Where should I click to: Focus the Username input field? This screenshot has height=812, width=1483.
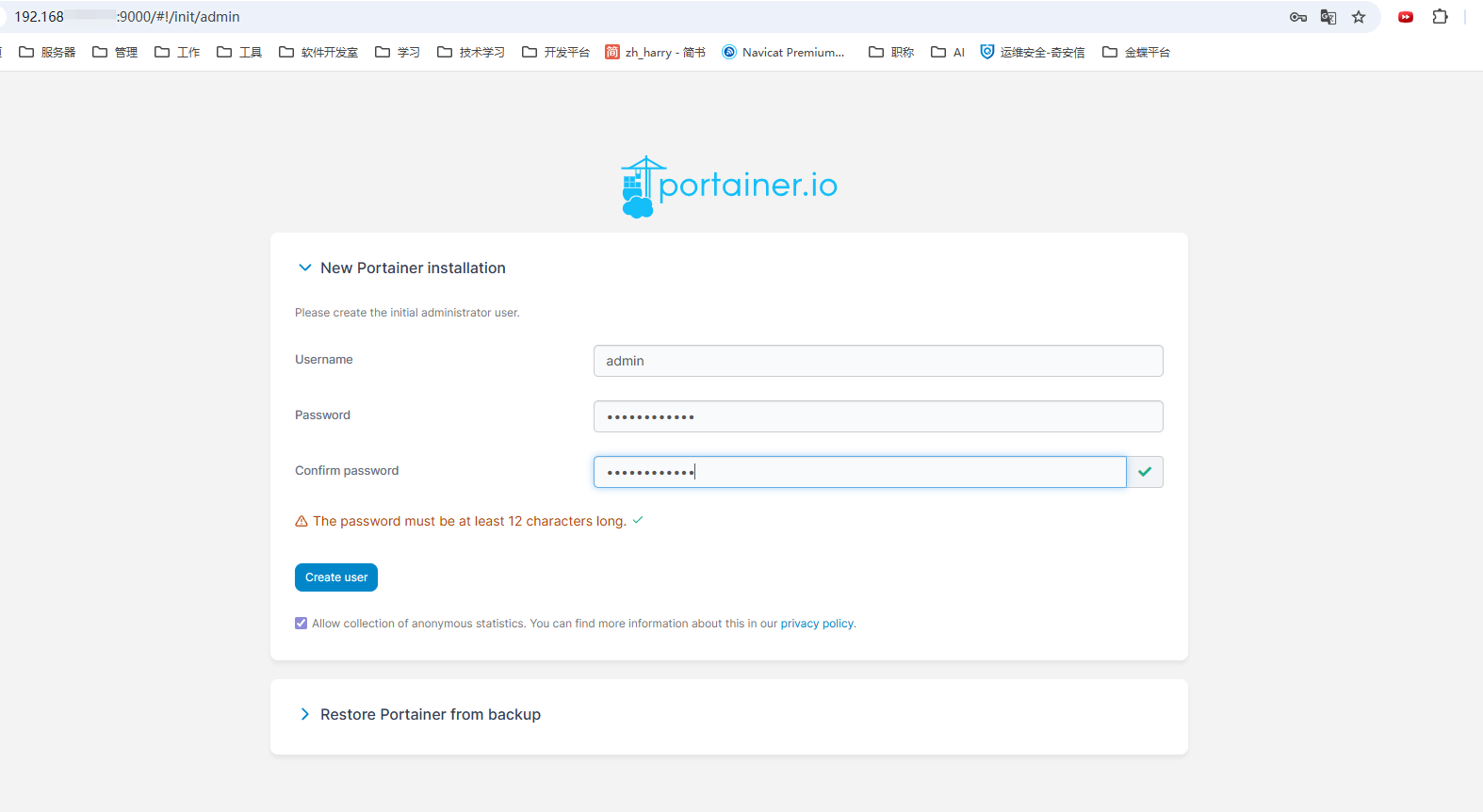(x=878, y=361)
